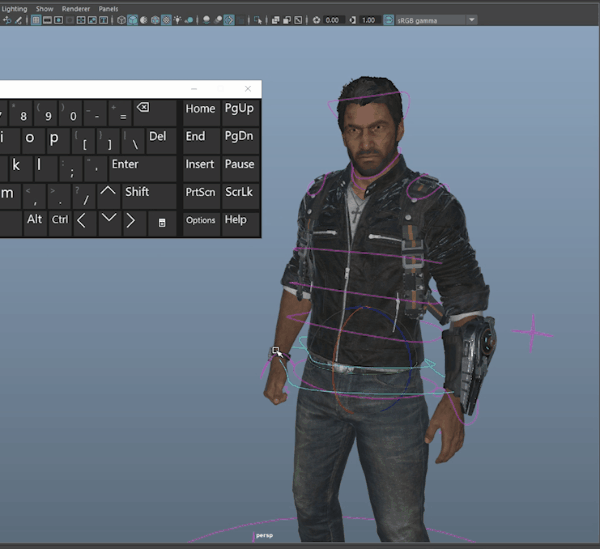Open the Renderer panel menu

pos(76,9)
